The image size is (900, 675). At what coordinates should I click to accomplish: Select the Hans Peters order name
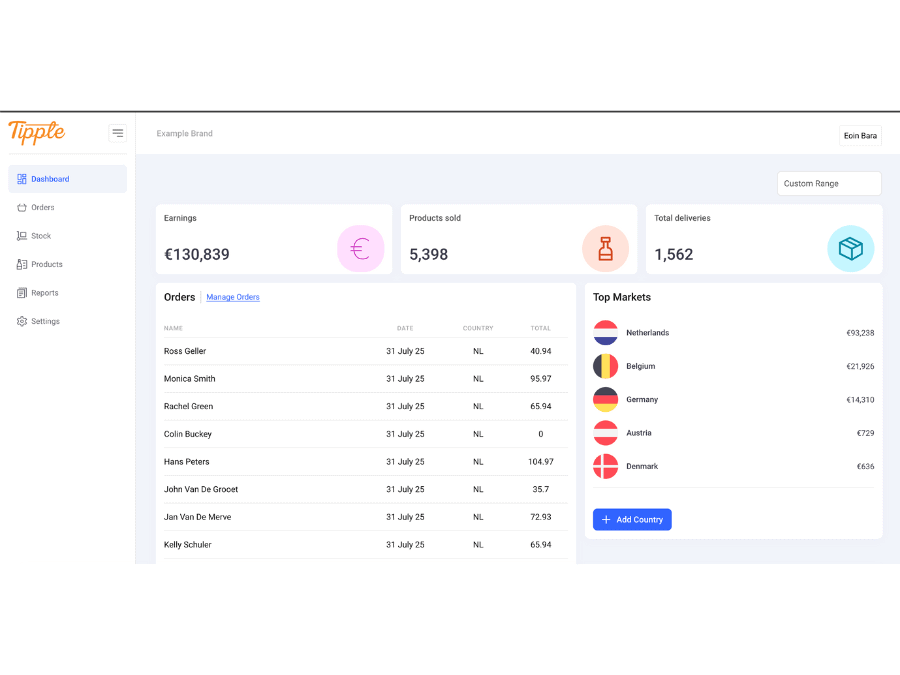pyautogui.click(x=187, y=462)
